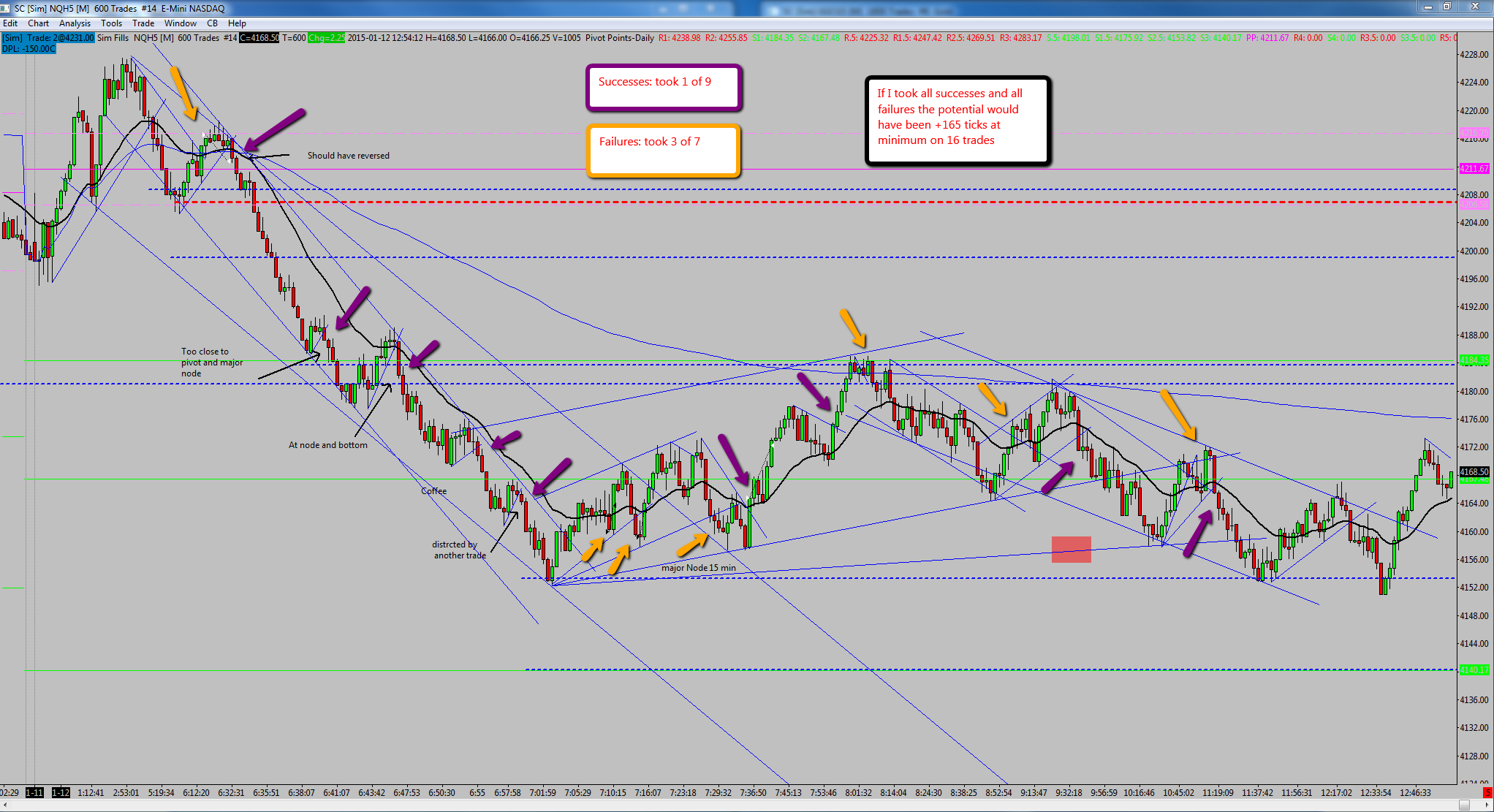Click the green 4184.35 price label on the axis
The height and width of the screenshot is (812, 1494).
point(1474,360)
